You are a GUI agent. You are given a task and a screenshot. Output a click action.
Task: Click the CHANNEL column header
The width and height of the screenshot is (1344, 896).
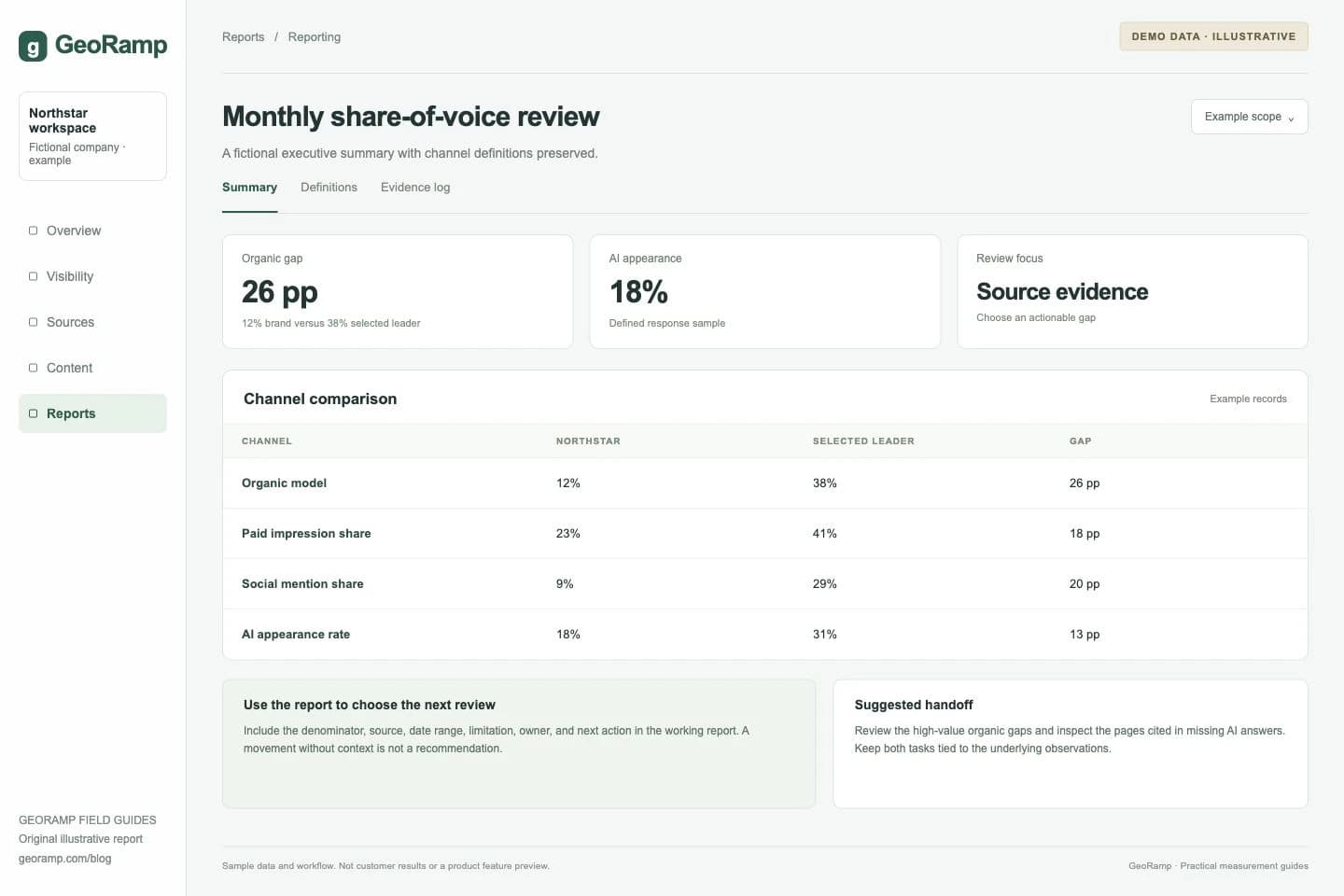coord(267,441)
